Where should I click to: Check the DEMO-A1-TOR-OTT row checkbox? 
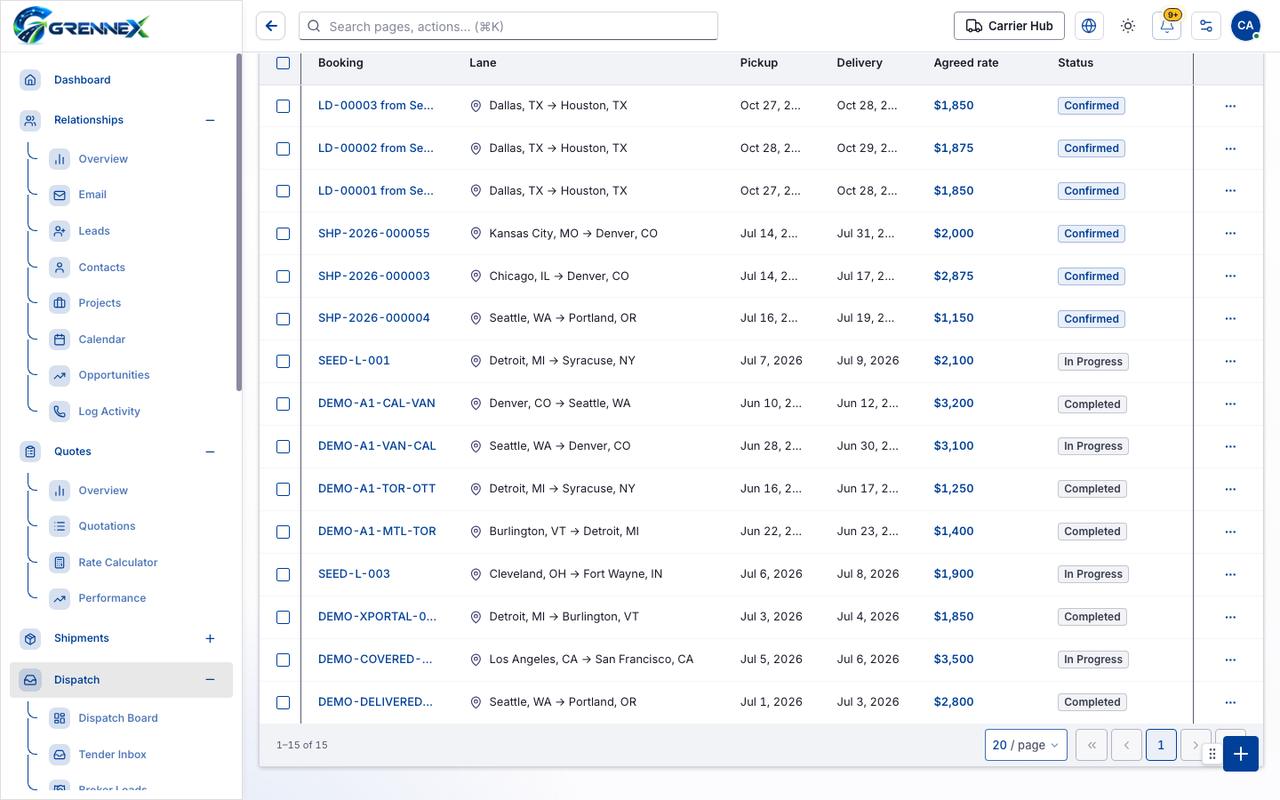click(283, 489)
